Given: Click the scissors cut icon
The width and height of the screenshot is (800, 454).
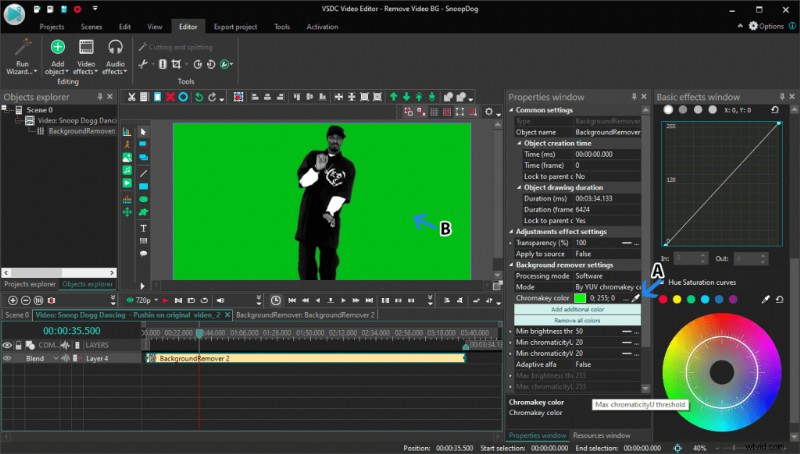Looking at the screenshot, I should click(131, 97).
